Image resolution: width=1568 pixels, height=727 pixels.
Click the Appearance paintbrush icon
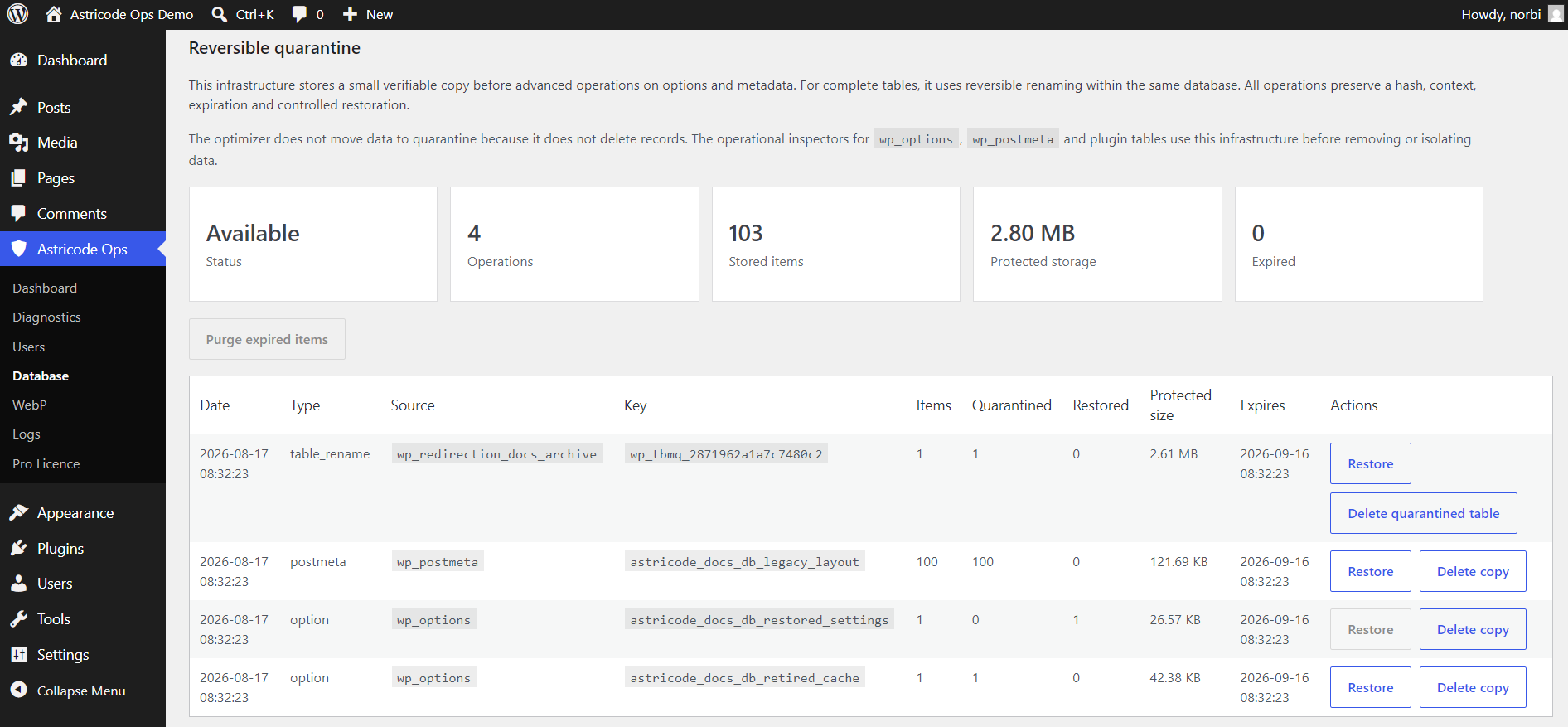18,512
